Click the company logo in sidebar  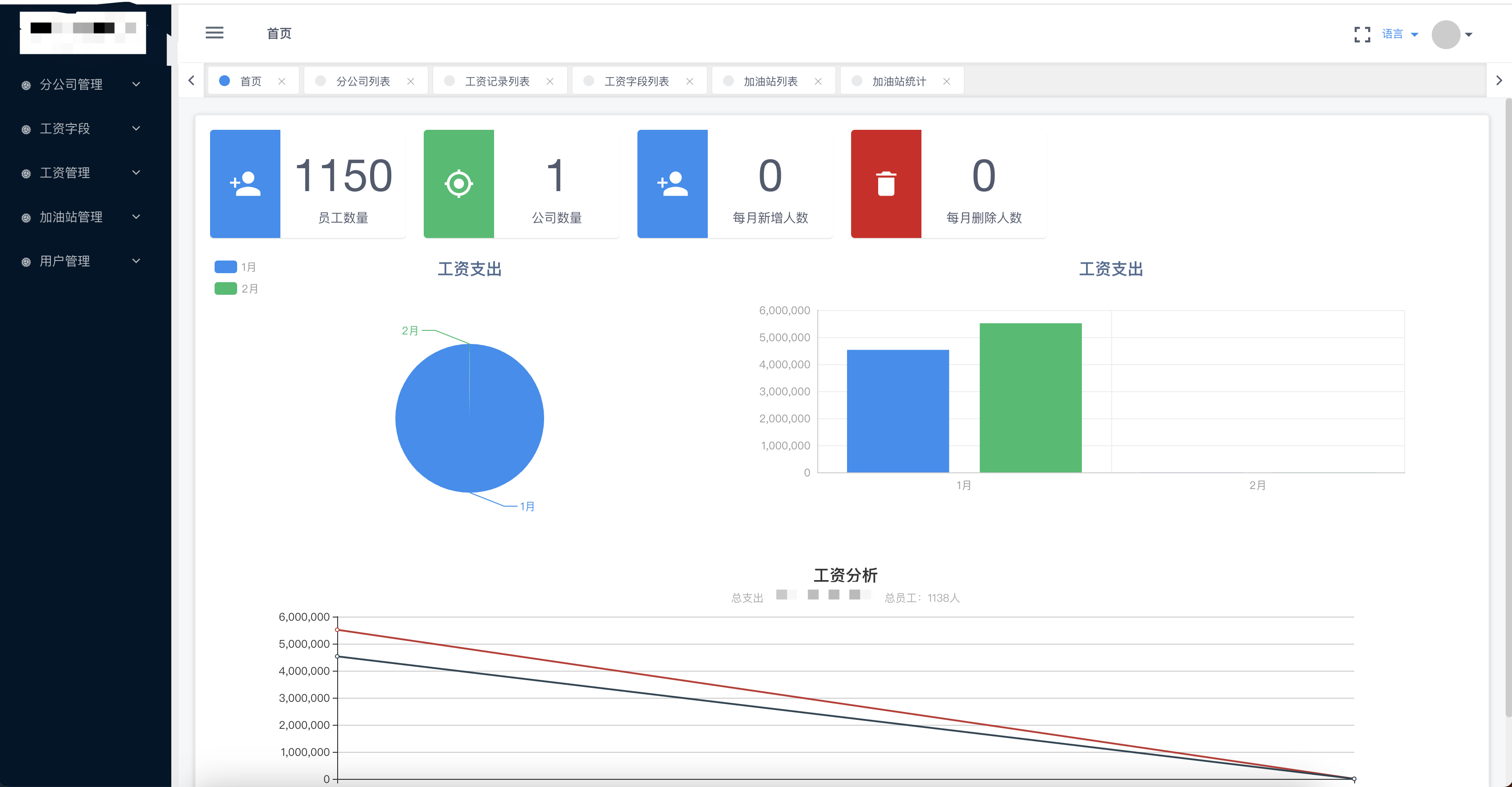[x=83, y=32]
